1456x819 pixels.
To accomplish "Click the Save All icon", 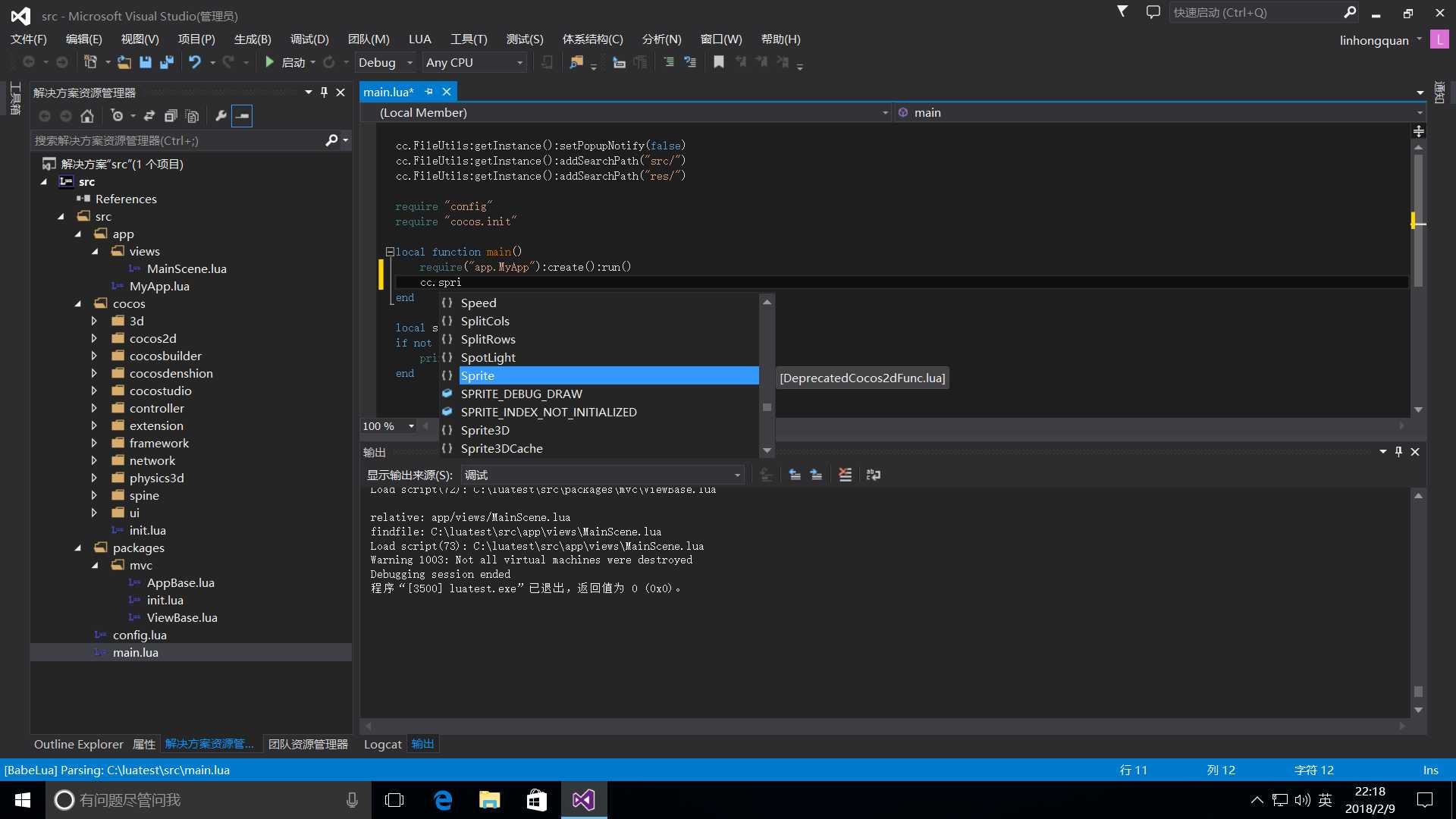I will [167, 62].
